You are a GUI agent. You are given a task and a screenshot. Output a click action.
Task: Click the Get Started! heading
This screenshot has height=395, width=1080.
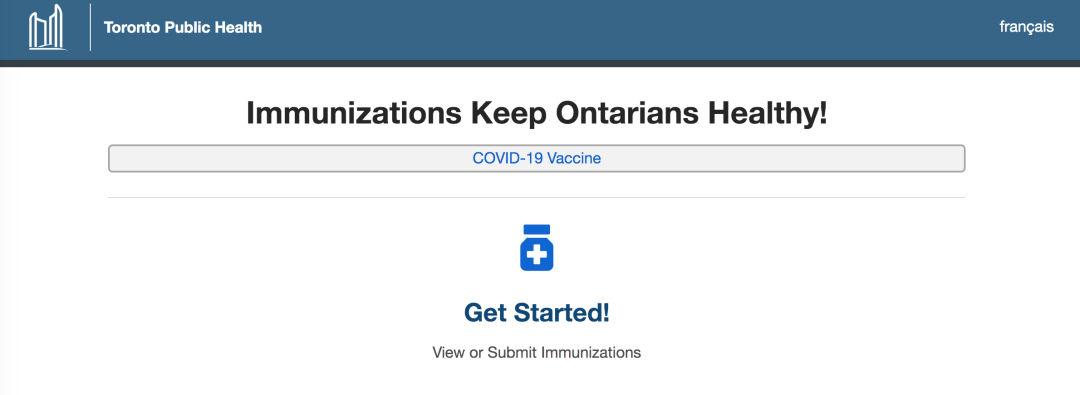(x=537, y=312)
